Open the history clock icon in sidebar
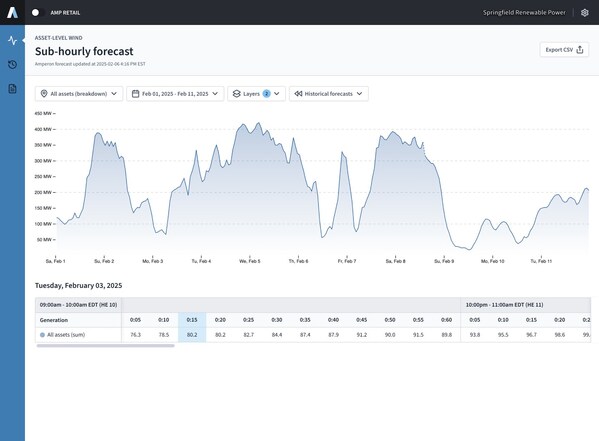599x441 pixels. click(12, 65)
